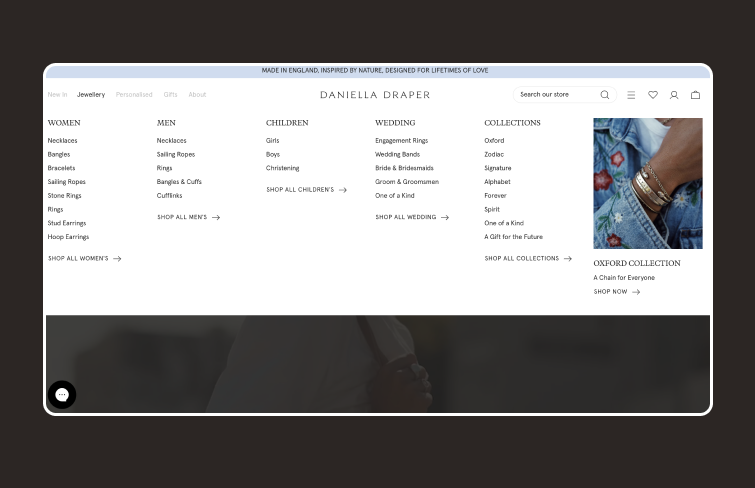Viewport: 755px width, 488px height.
Task: Click Shop All Collections
Action: tap(528, 259)
